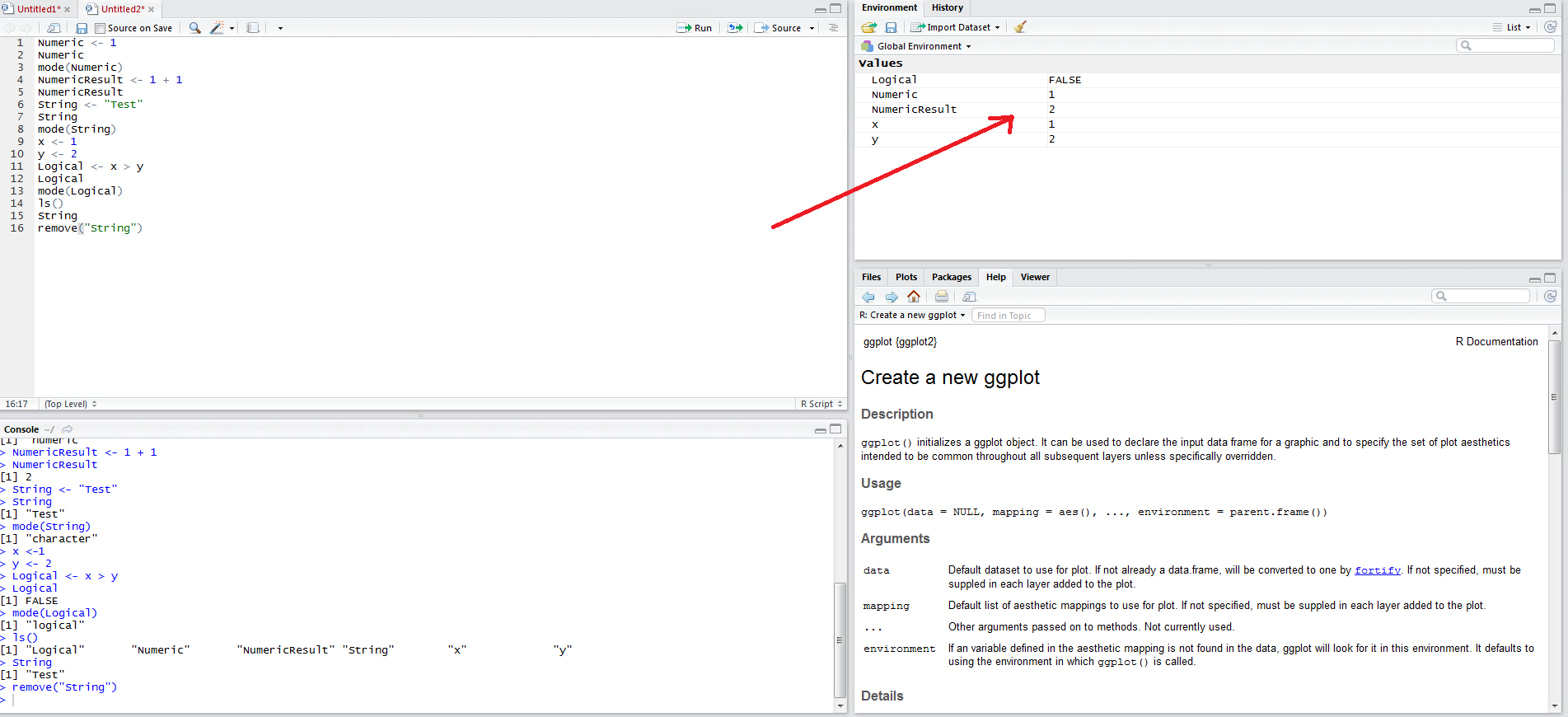Screen dimensions: 1568x717
Task: Open the Files tab
Action: 871,277
